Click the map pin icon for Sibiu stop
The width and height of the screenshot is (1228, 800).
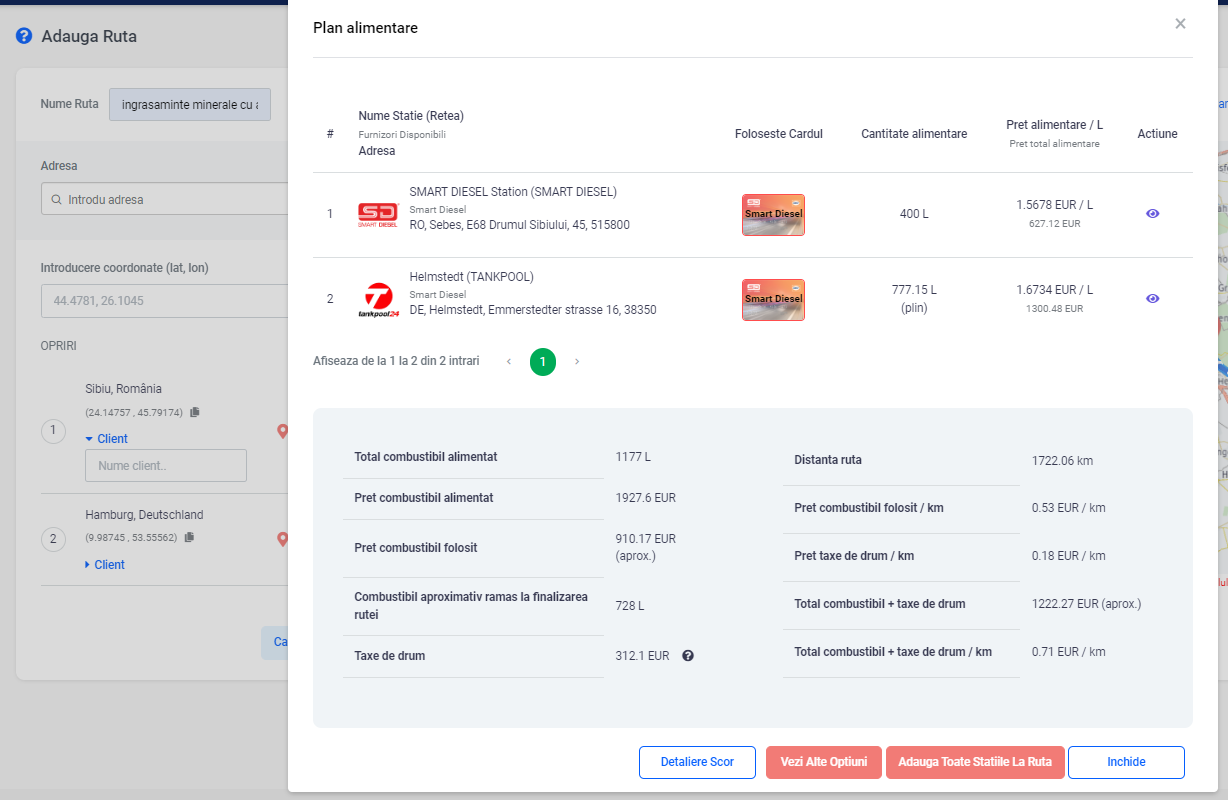282,431
